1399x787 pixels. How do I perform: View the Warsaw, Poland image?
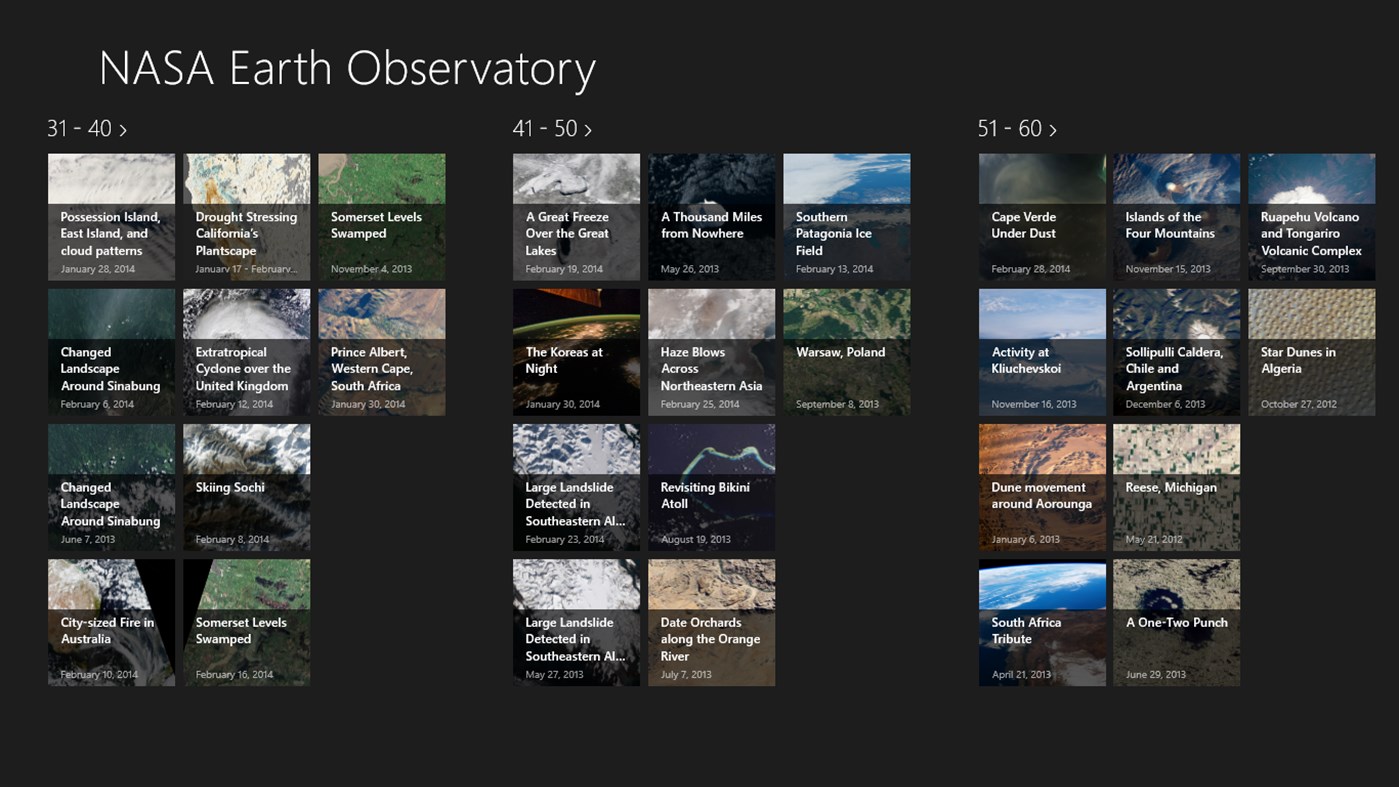(x=846, y=352)
